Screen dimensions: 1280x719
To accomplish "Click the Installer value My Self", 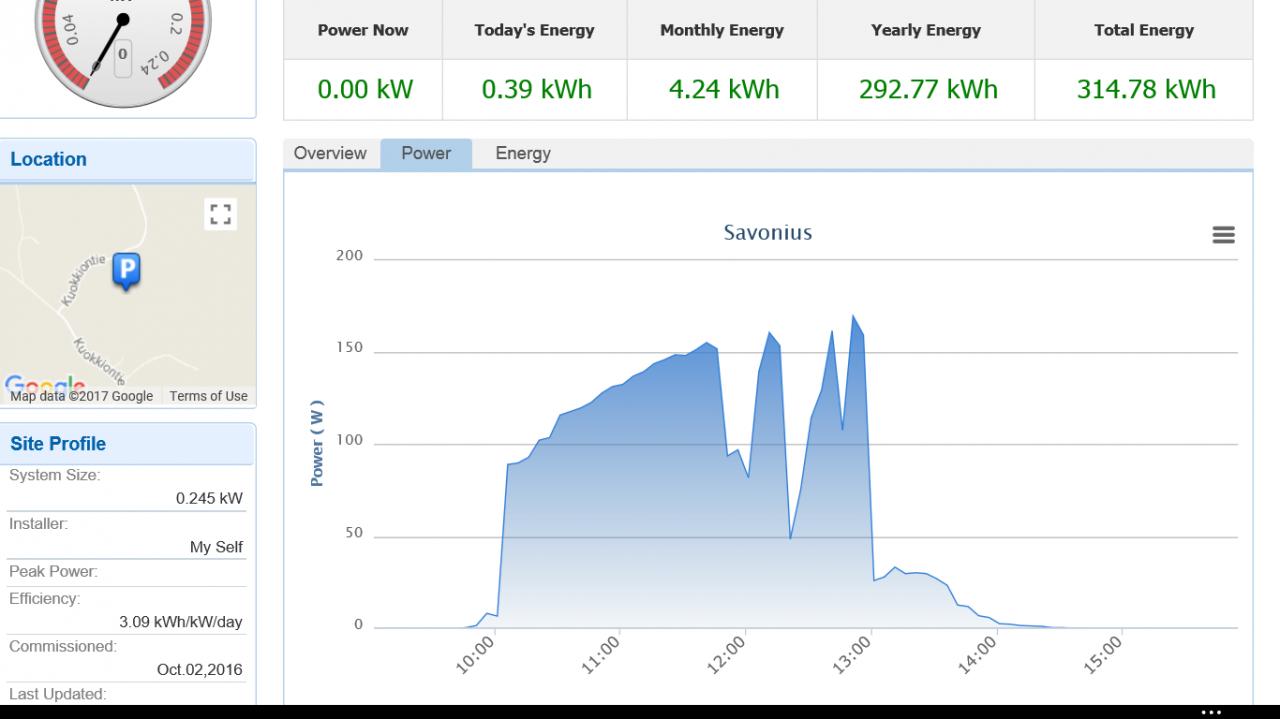I will pos(216,547).
